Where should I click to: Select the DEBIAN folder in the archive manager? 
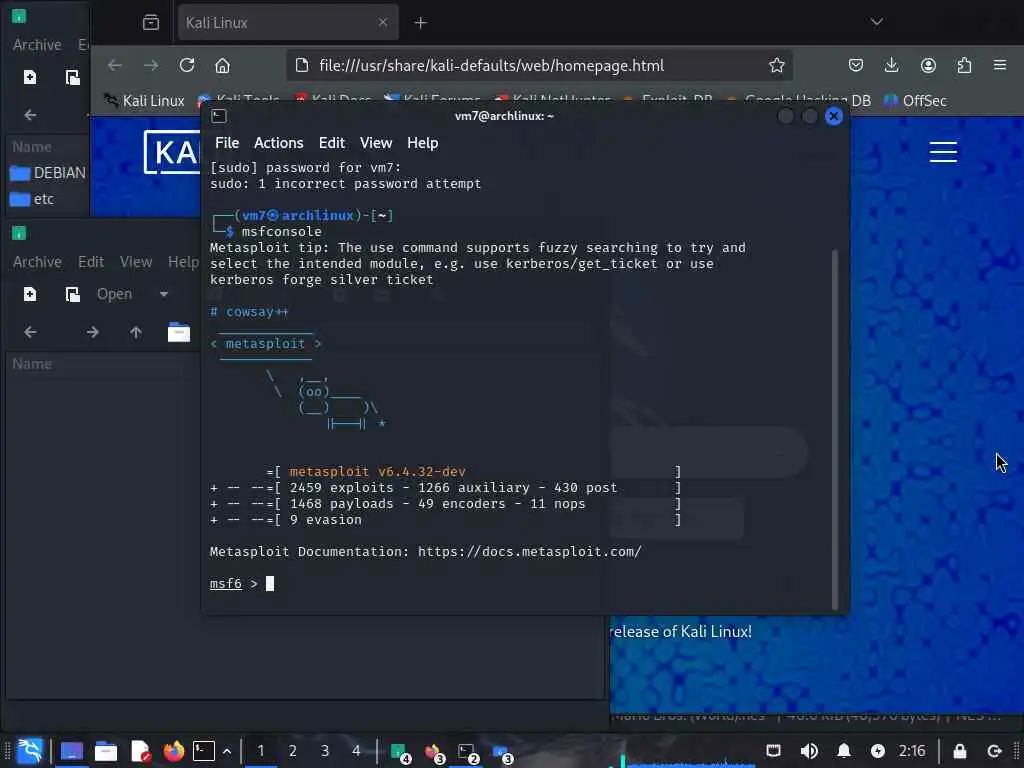[48, 173]
